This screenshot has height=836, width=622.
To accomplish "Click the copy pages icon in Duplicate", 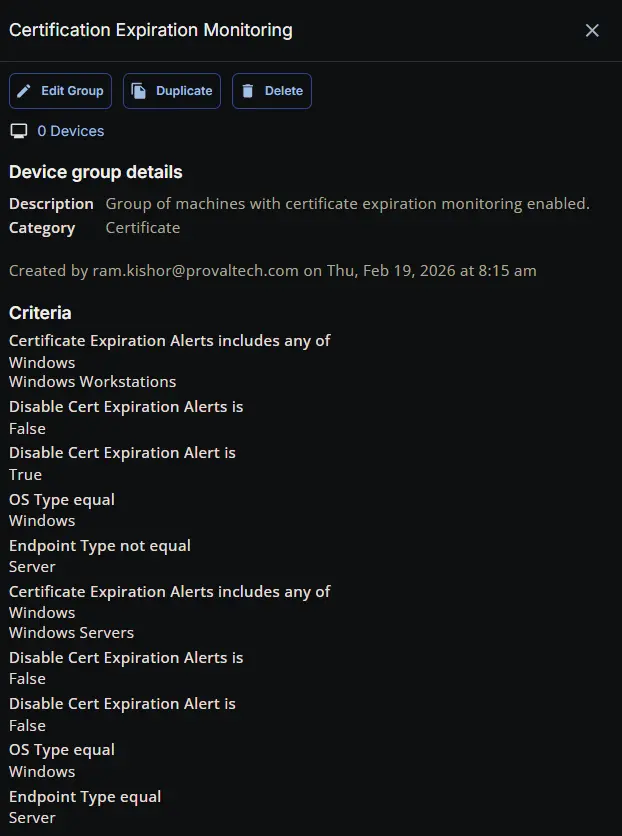I will click(139, 91).
